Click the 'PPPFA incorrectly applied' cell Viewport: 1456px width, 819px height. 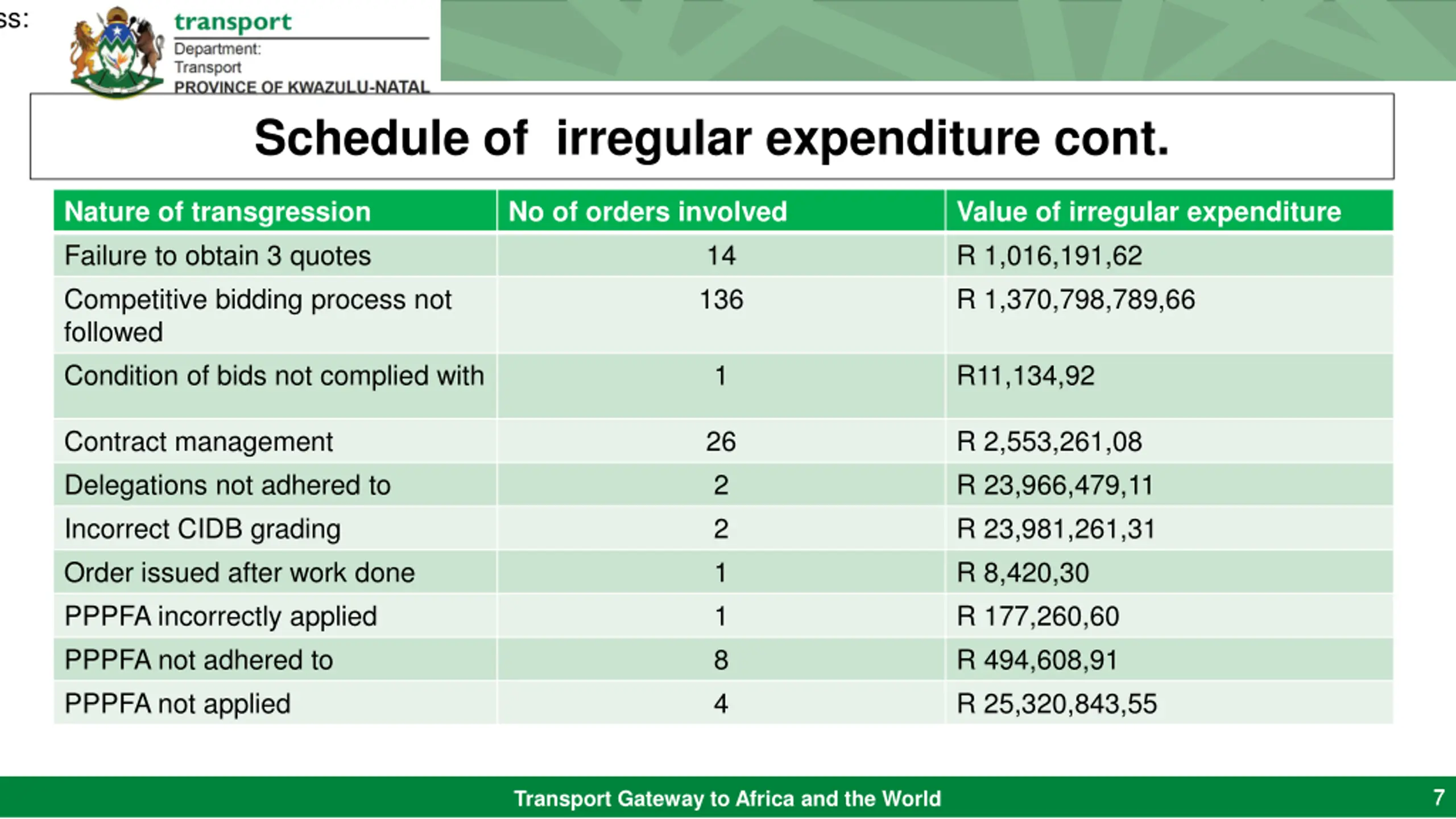point(275,616)
